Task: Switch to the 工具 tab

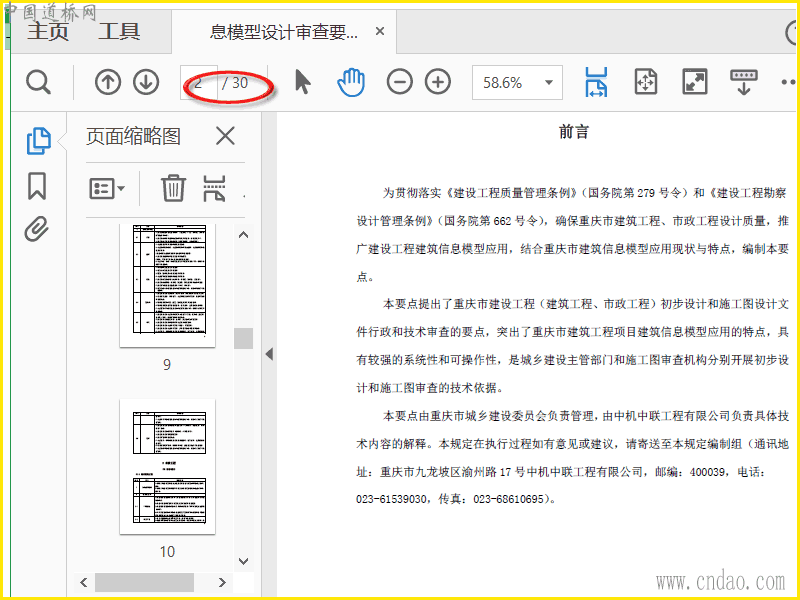Action: (119, 31)
